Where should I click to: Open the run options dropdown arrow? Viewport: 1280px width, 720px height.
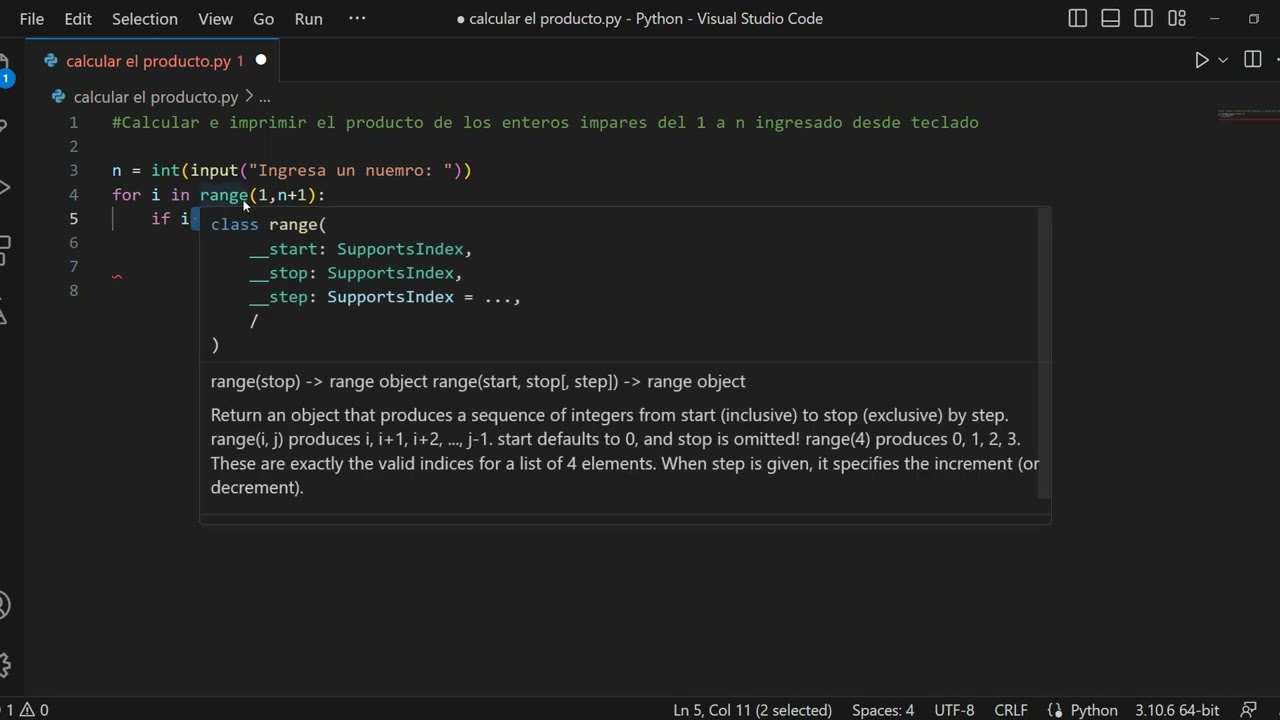coord(1222,60)
